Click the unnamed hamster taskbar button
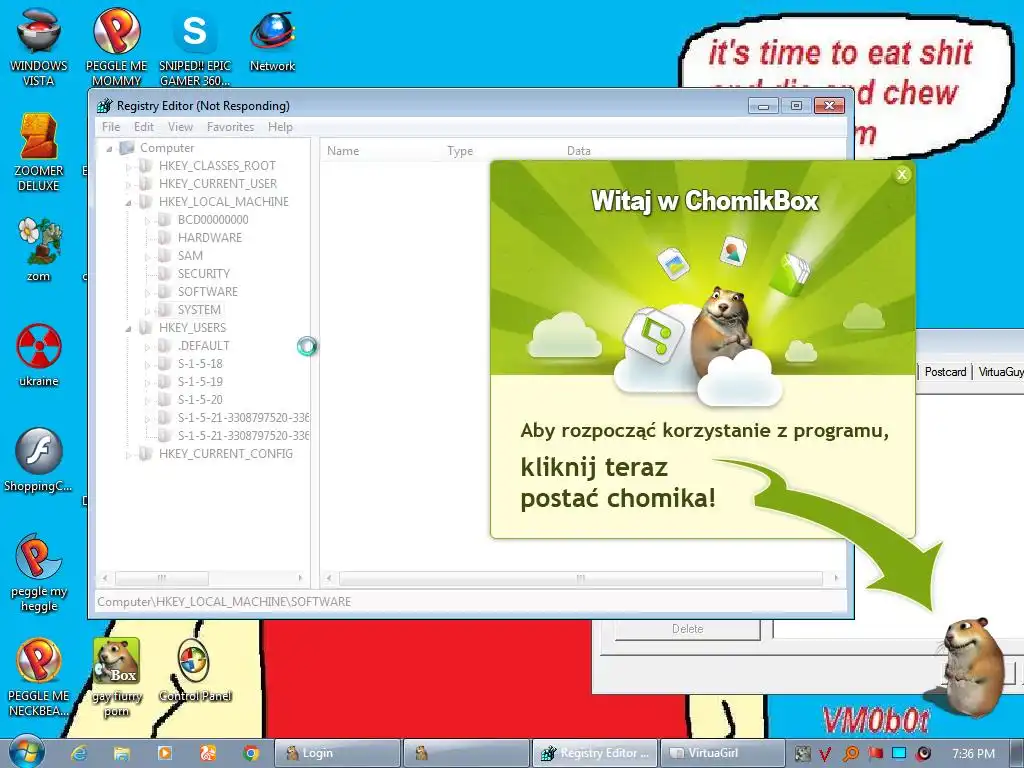 [x=466, y=753]
